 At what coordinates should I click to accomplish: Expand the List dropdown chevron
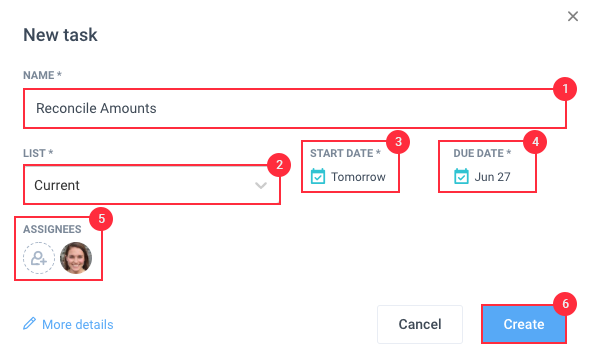(261, 185)
